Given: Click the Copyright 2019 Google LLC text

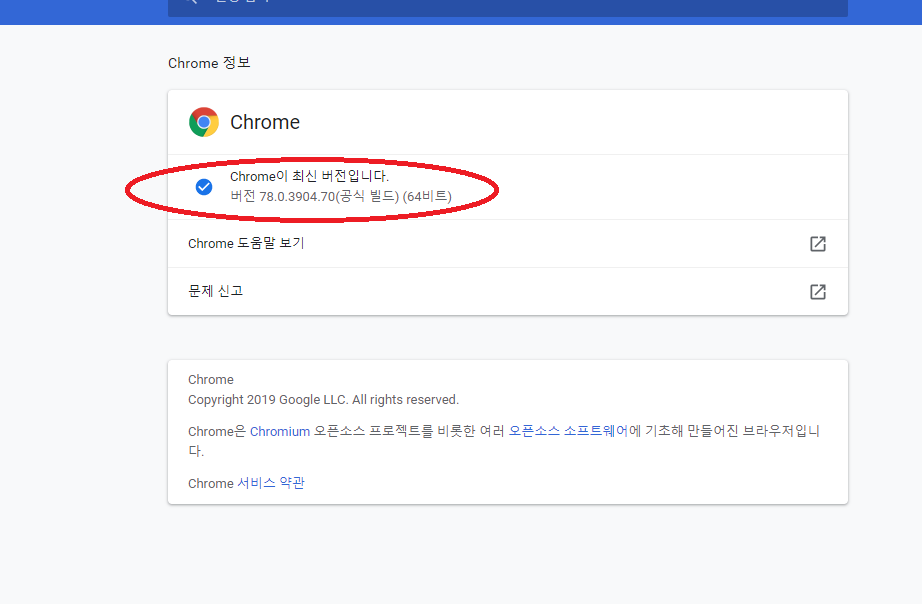Looking at the screenshot, I should [323, 400].
